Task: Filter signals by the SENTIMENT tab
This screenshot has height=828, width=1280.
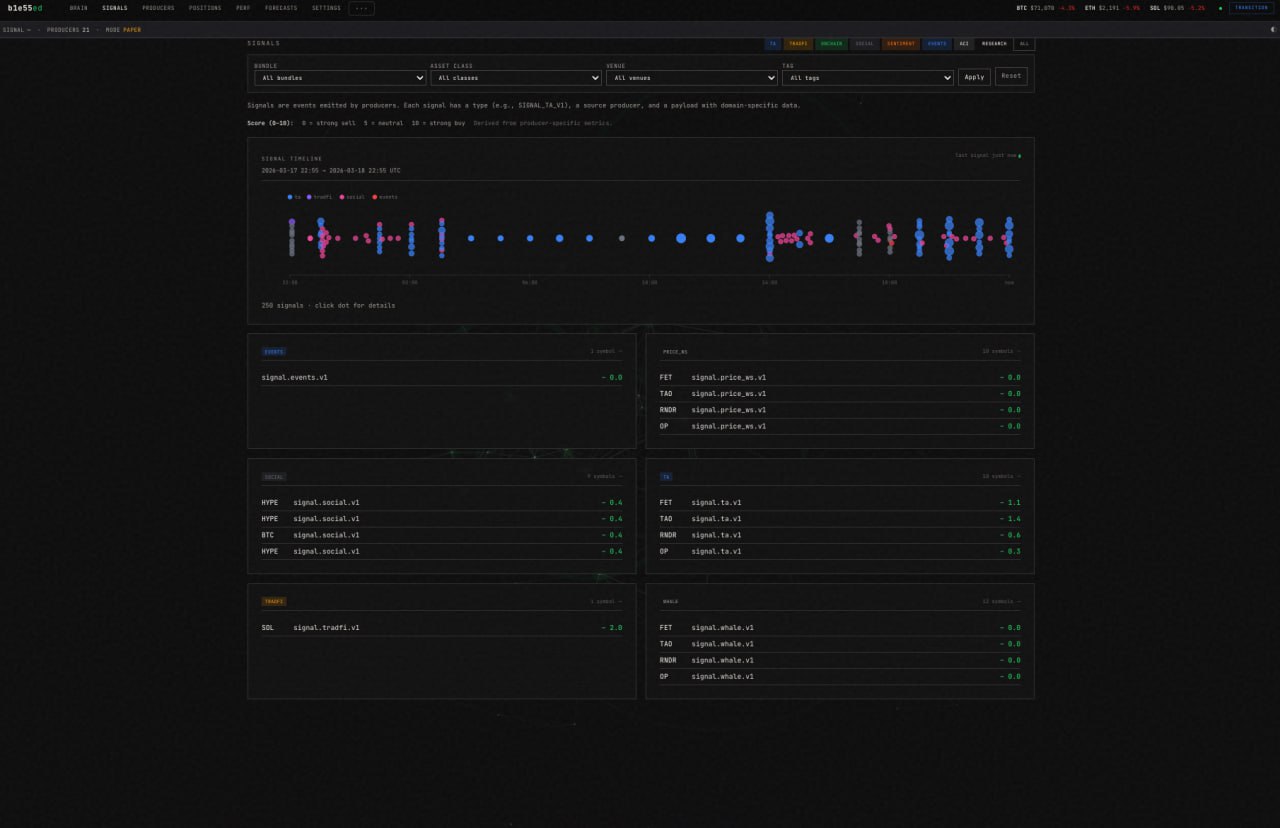Action: [901, 44]
